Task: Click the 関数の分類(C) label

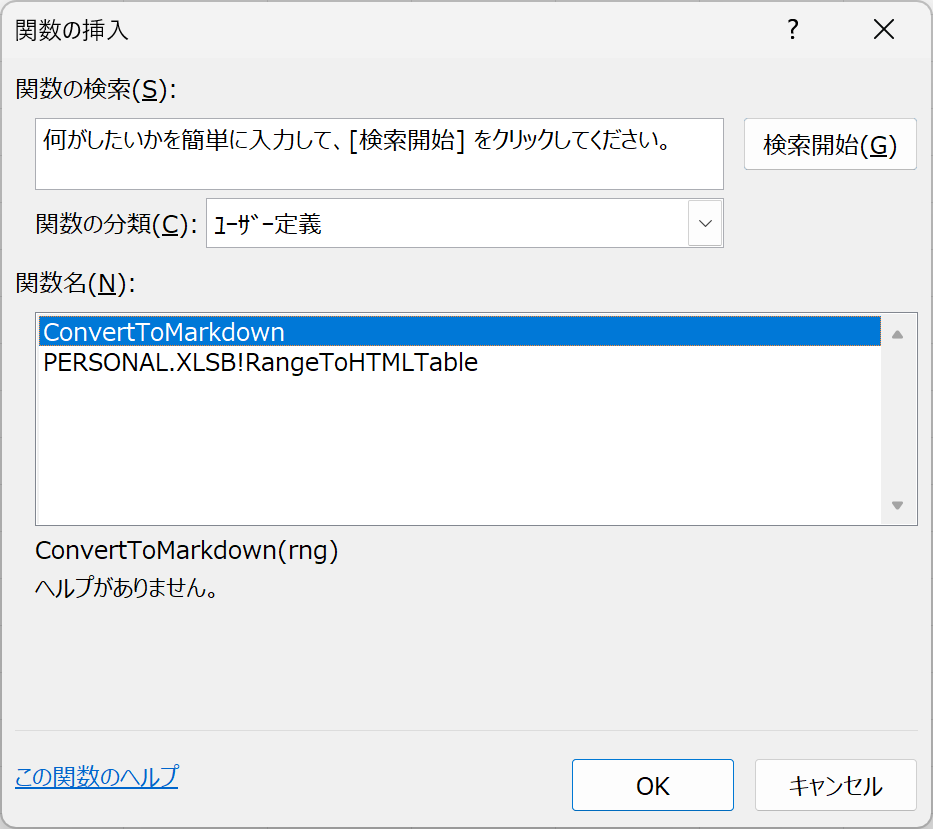Action: [x=116, y=224]
